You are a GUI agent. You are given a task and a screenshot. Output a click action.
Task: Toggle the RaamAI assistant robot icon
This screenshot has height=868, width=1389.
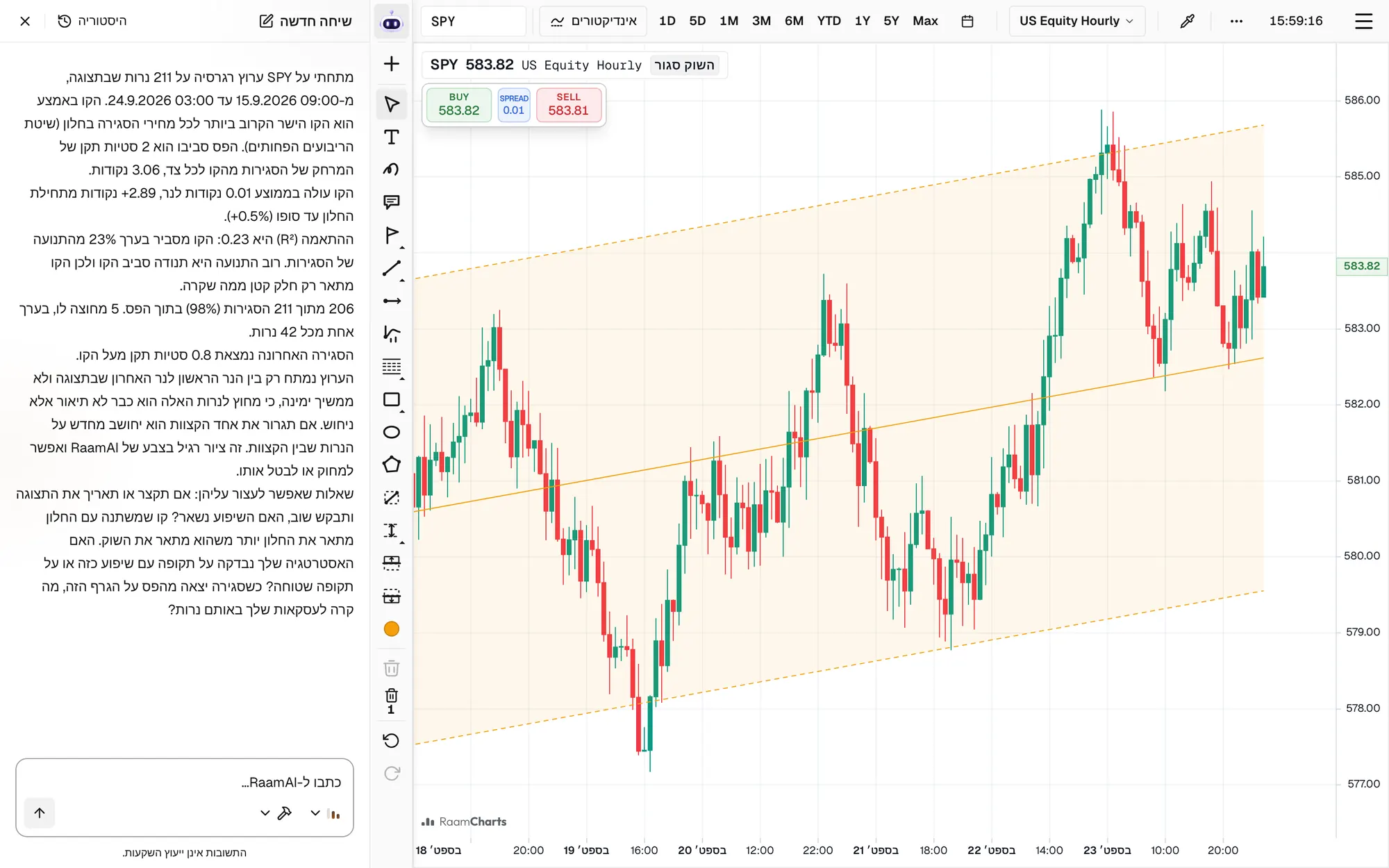(392, 22)
